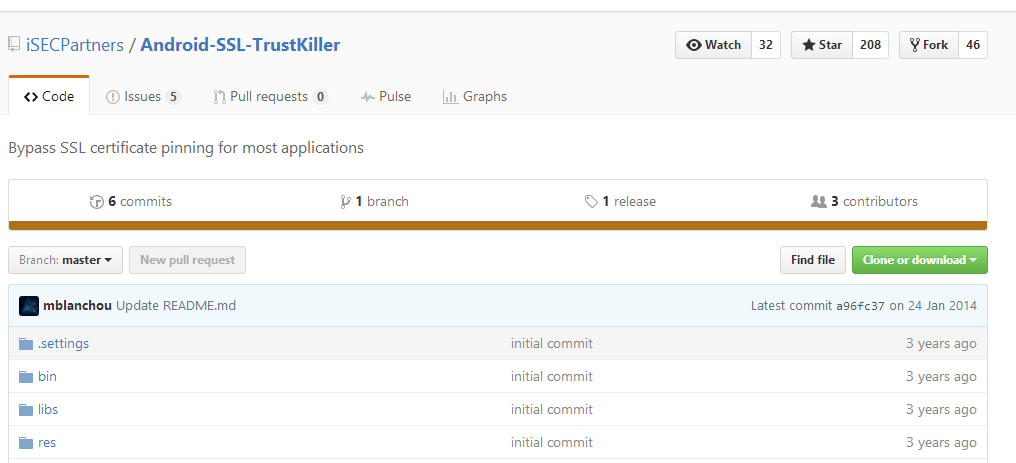This screenshot has width=1016, height=463.
Task: Click the tag icon next to 1 release
Action: 591,202
